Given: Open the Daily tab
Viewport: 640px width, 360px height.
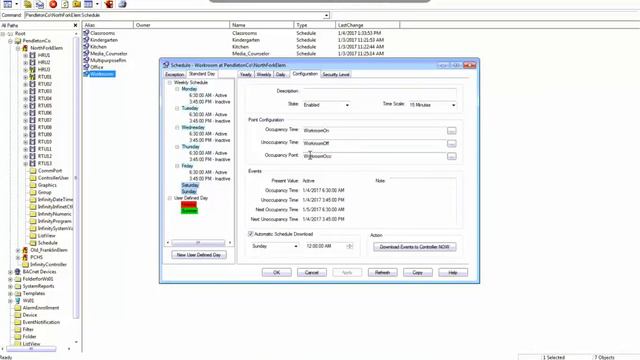Looking at the screenshot, I should [280, 75].
